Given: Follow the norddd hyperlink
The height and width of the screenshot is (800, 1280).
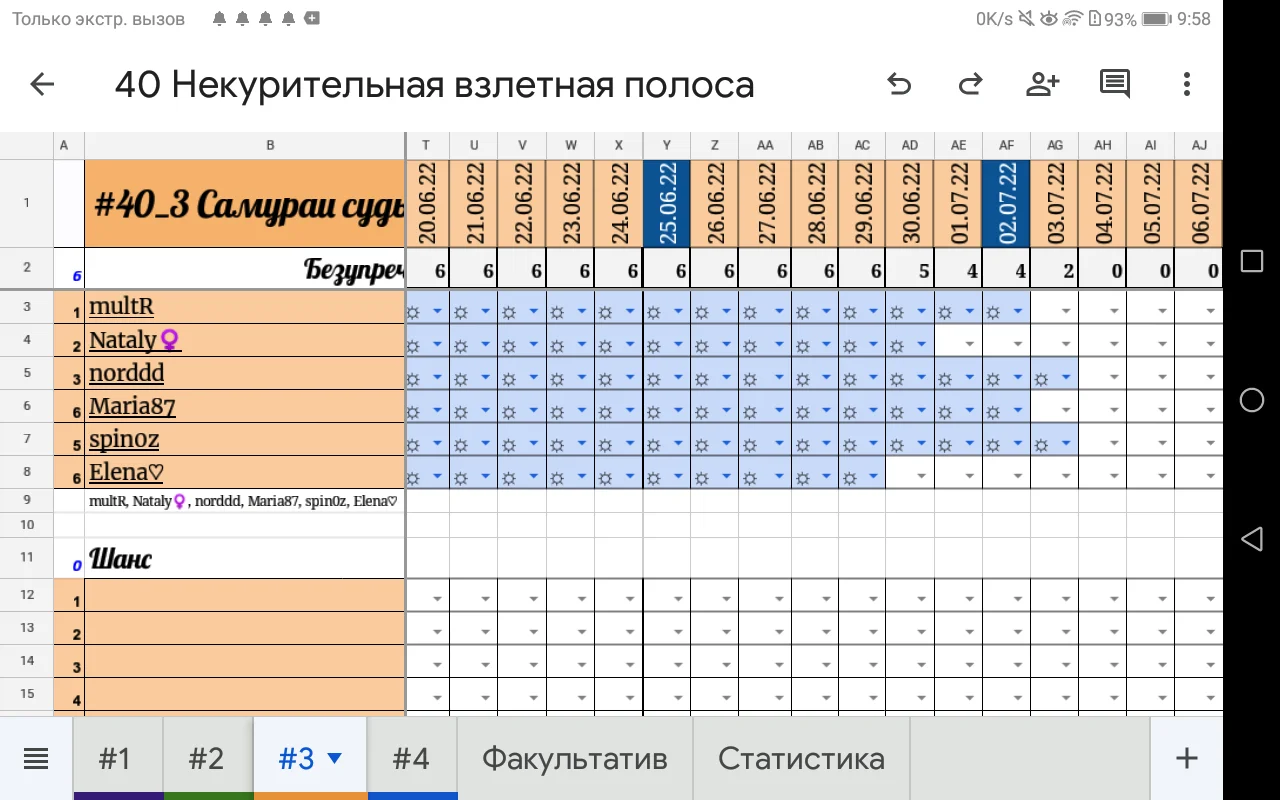Looking at the screenshot, I should click(x=126, y=372).
